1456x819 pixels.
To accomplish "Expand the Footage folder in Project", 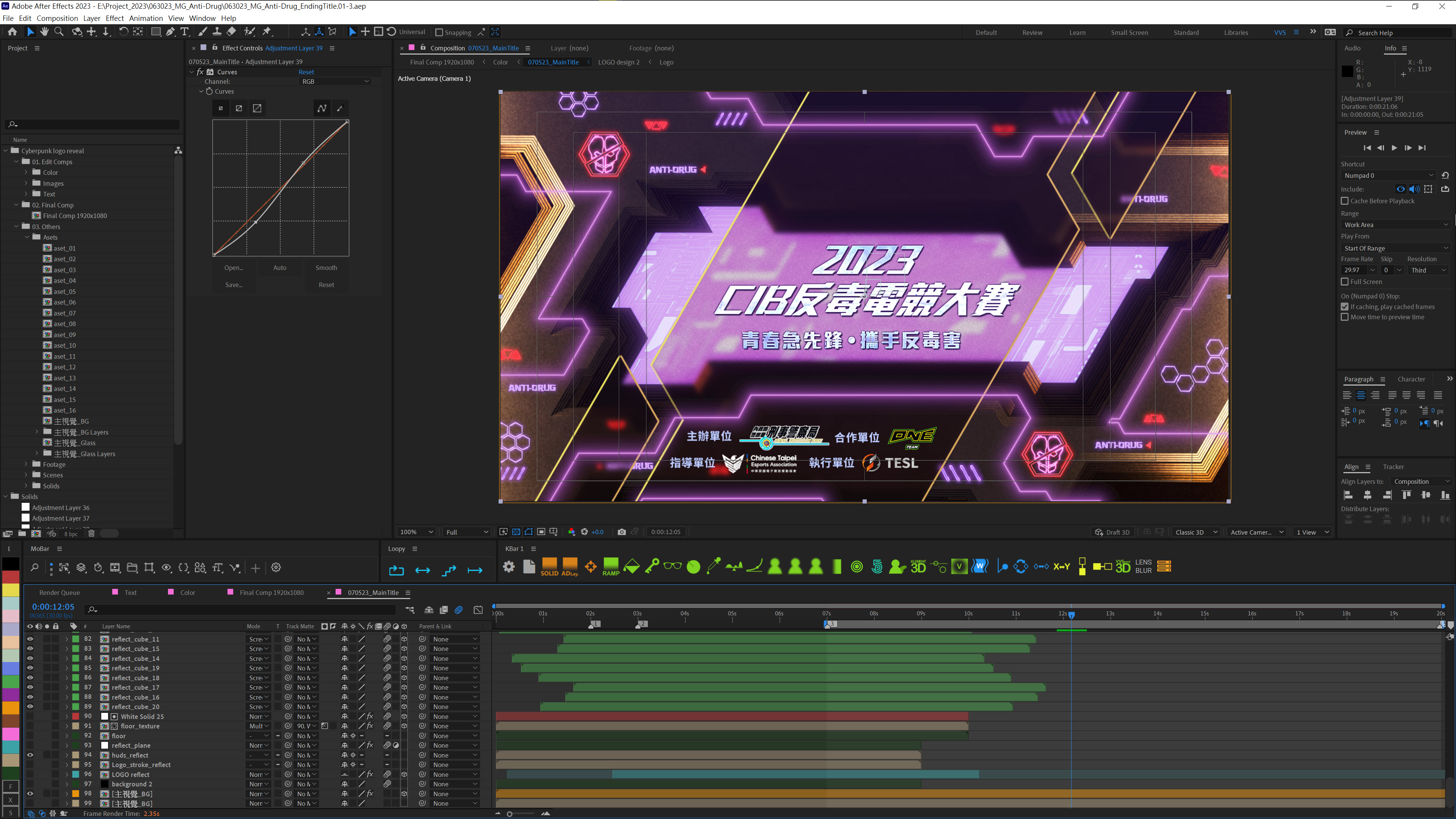I will tap(26, 464).
